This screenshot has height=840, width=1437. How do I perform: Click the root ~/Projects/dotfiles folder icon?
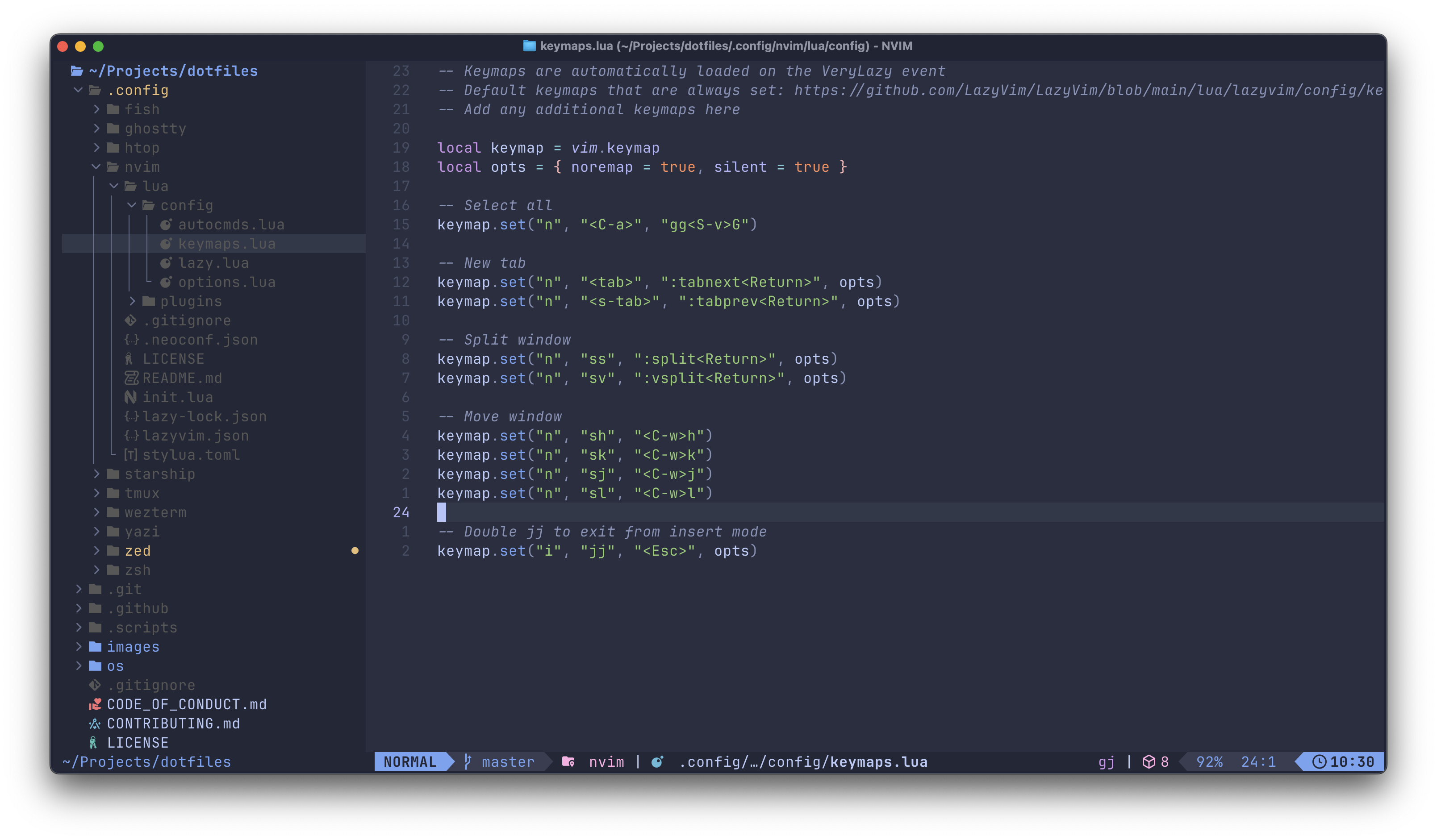77,71
